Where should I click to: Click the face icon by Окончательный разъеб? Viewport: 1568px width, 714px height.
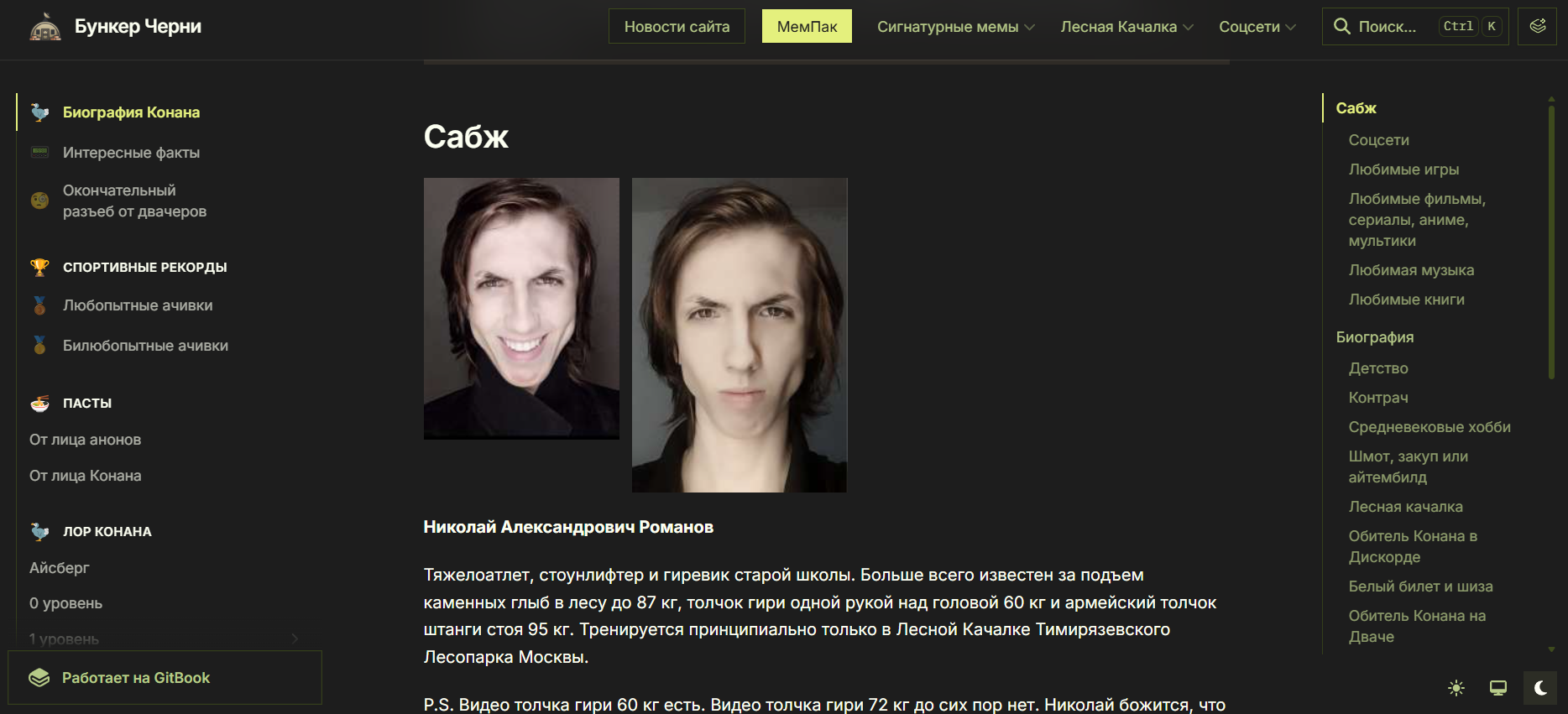(x=39, y=201)
